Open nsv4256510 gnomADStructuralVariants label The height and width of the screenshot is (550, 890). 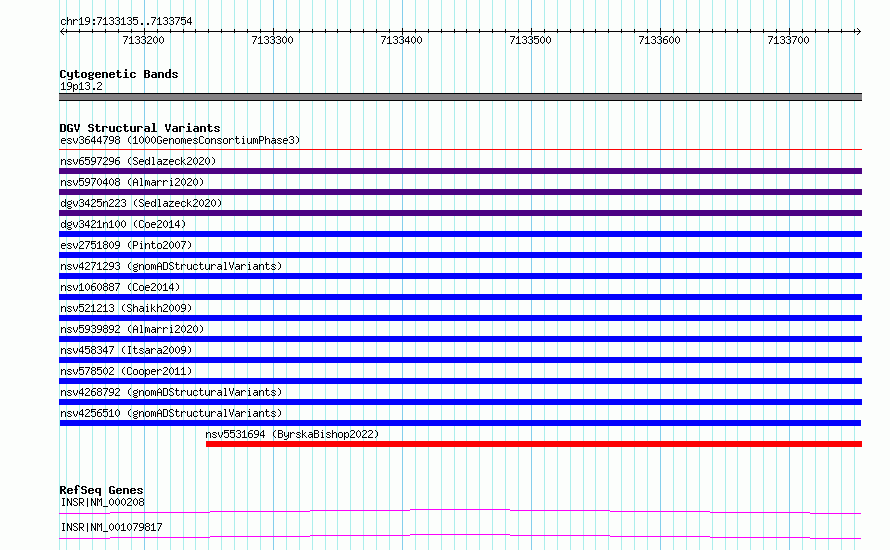pyautogui.click(x=171, y=413)
